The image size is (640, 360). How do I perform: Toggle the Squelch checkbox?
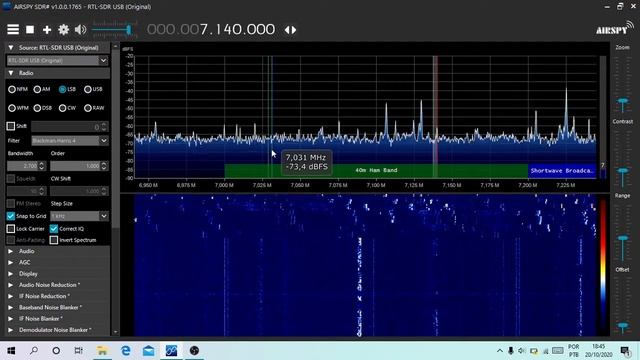11,178
